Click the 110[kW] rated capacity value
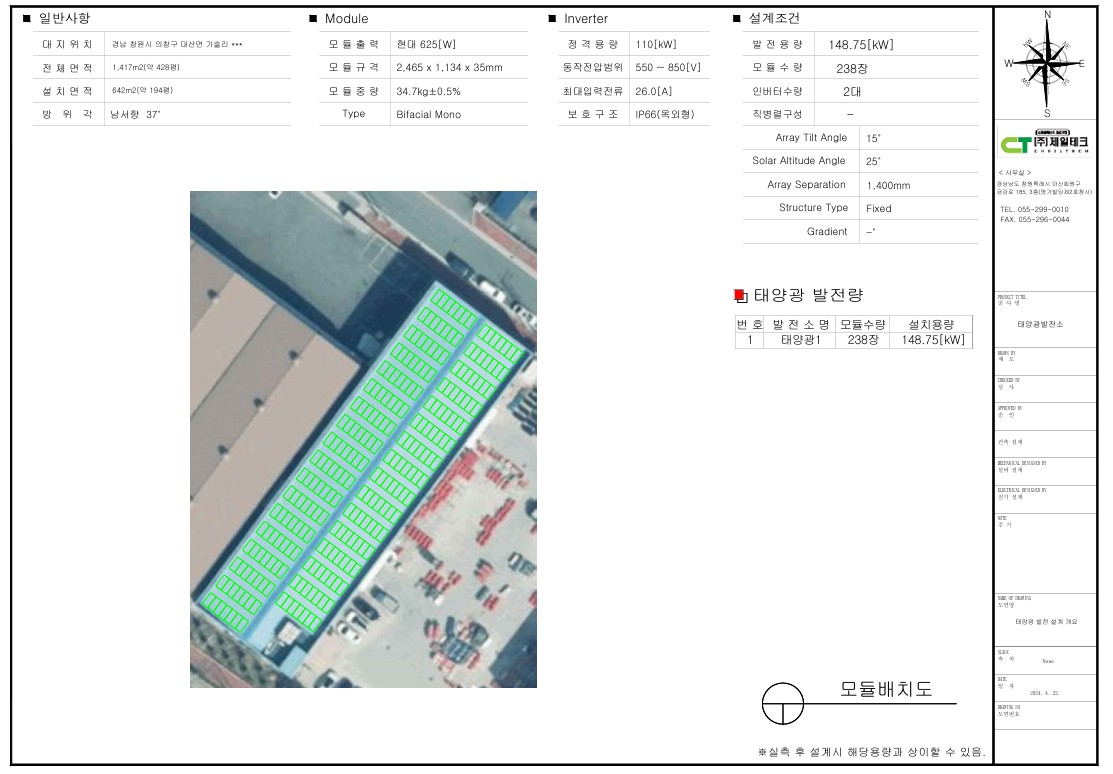Image resolution: width=1113 pixels, height=774 pixels. pos(656,45)
